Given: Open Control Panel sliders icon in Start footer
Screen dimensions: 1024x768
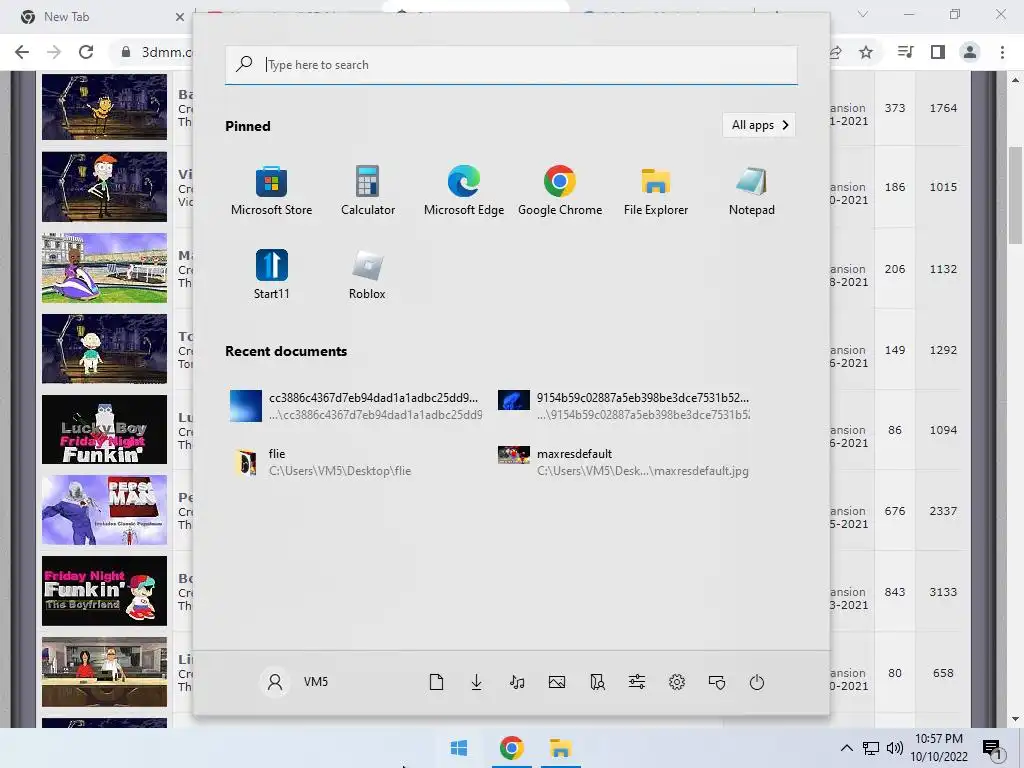Looking at the screenshot, I should (637, 682).
